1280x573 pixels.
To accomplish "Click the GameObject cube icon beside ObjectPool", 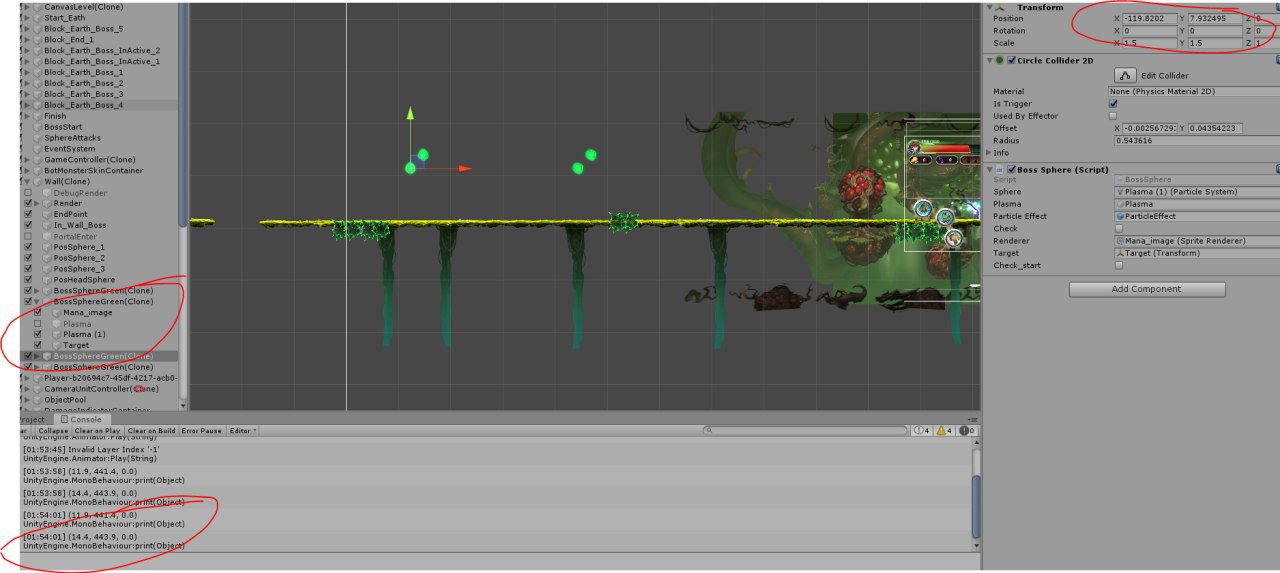I will (37, 400).
